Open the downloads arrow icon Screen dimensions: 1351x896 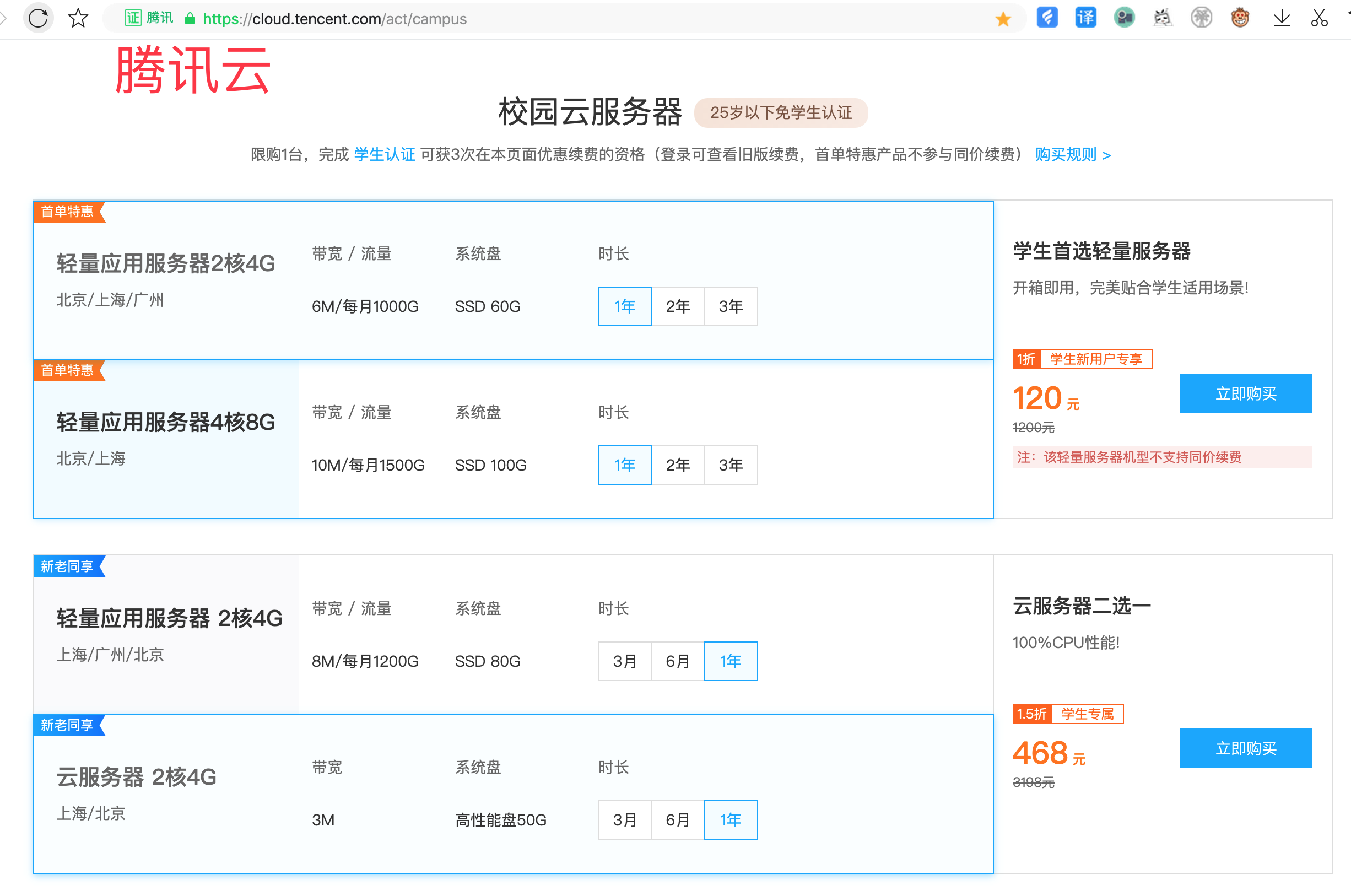(1282, 18)
